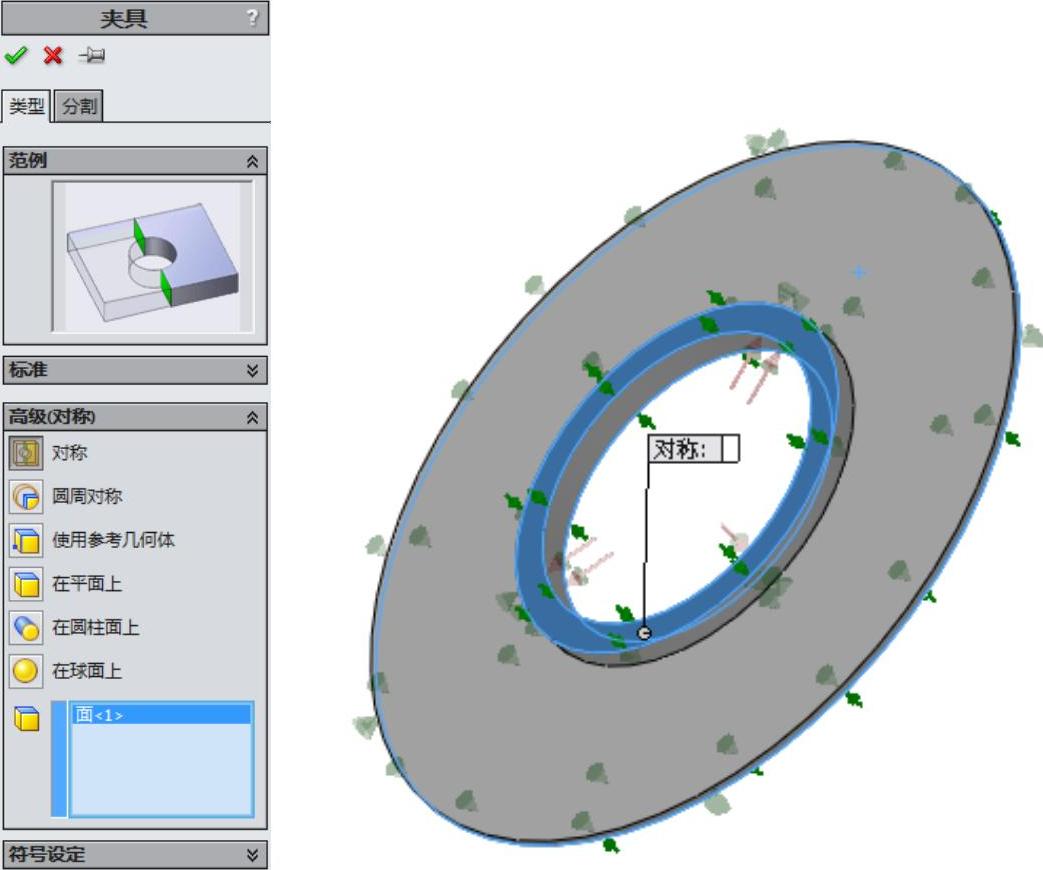Collapse the 范例 section

tap(252, 161)
